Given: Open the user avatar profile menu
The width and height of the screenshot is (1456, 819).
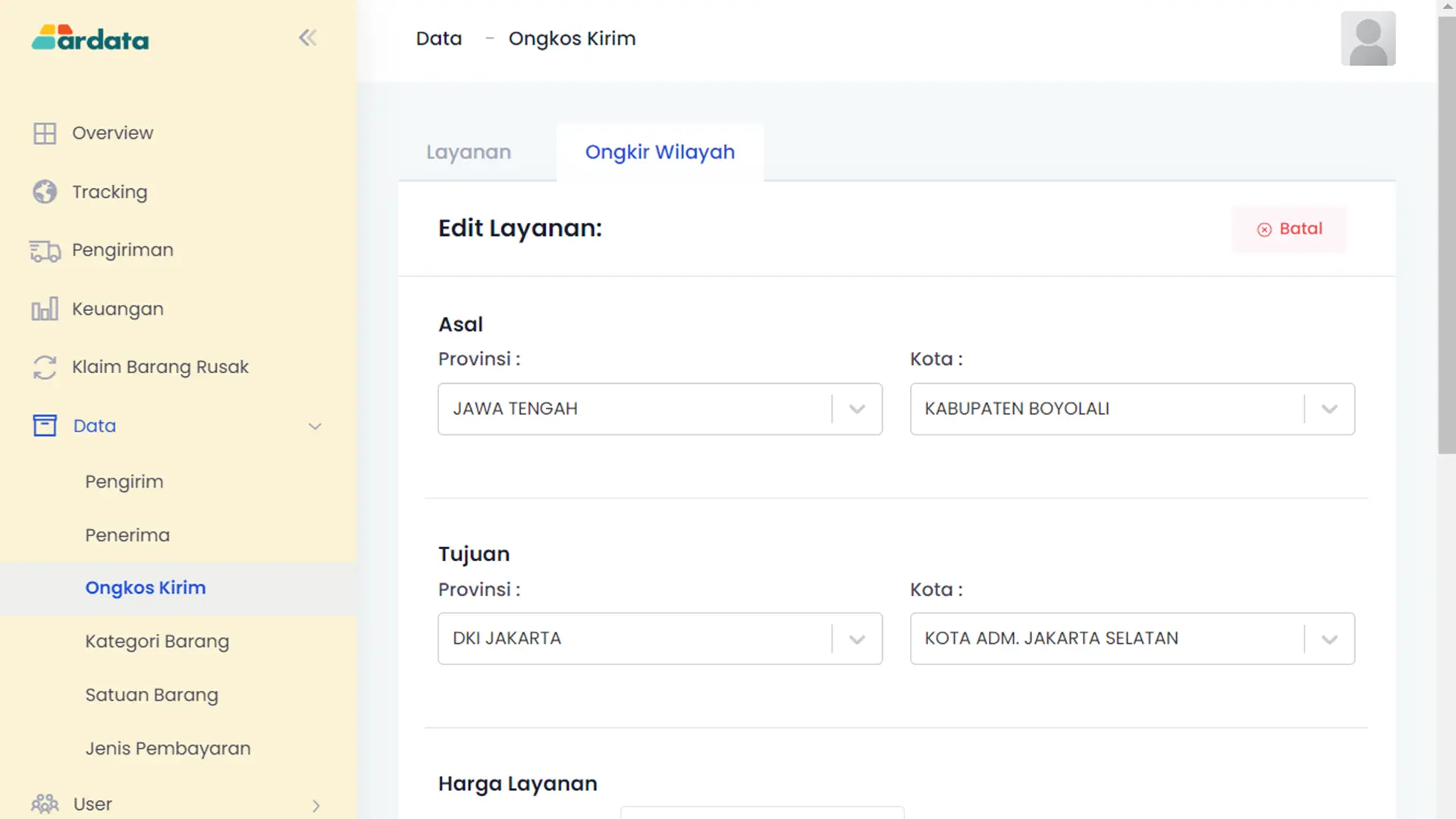Looking at the screenshot, I should [x=1368, y=39].
